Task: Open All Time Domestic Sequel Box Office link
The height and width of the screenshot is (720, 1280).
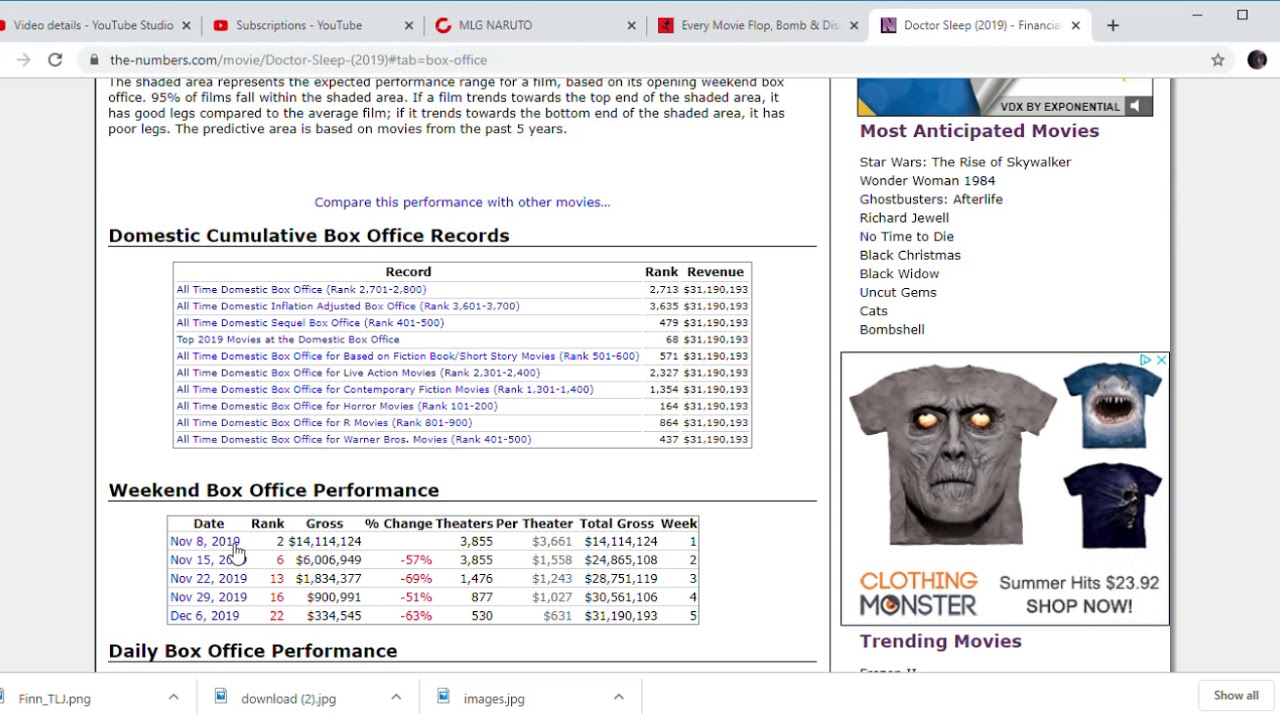Action: [310, 323]
